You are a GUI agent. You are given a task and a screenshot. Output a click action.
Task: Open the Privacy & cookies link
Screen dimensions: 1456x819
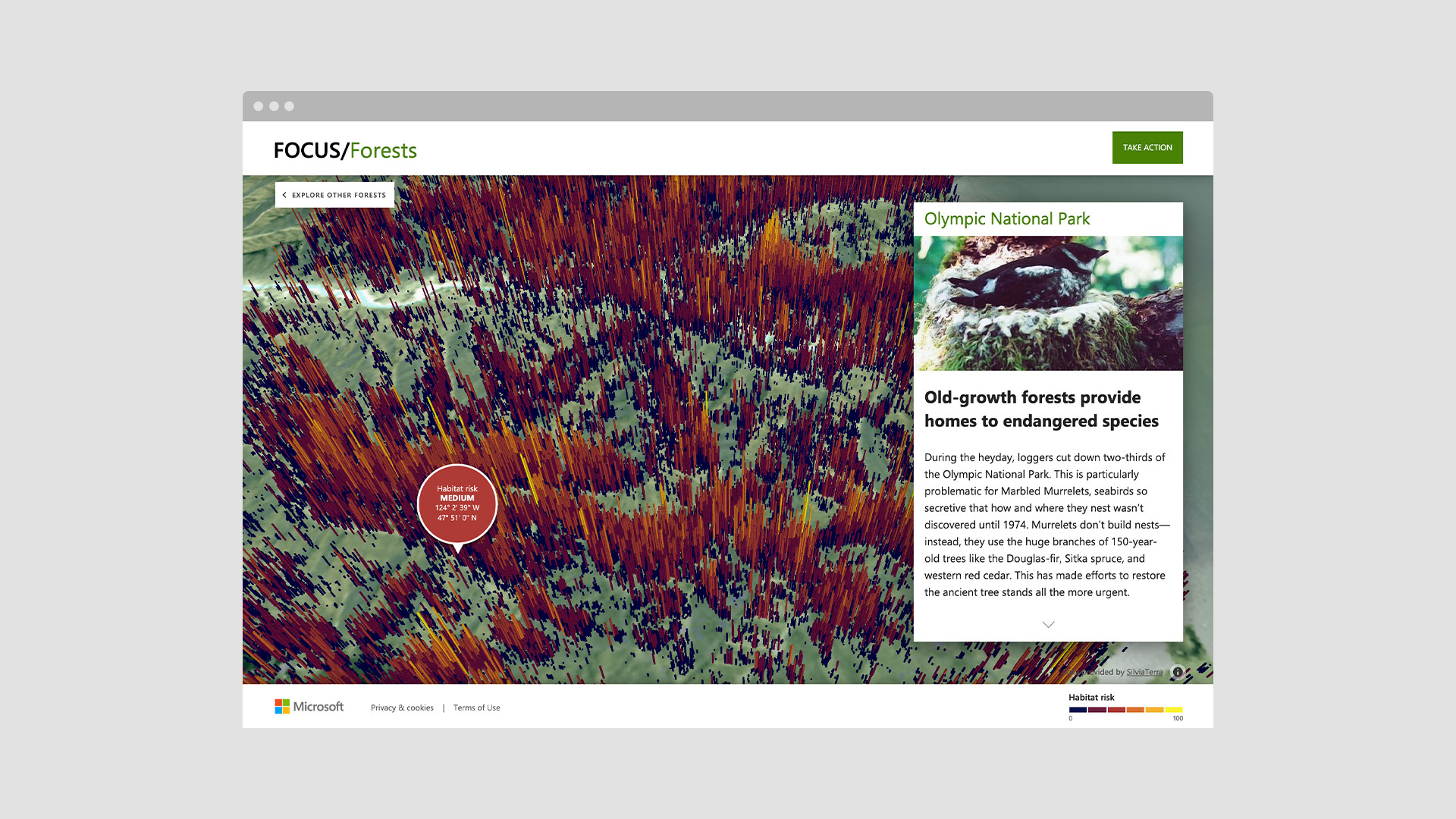coord(402,708)
